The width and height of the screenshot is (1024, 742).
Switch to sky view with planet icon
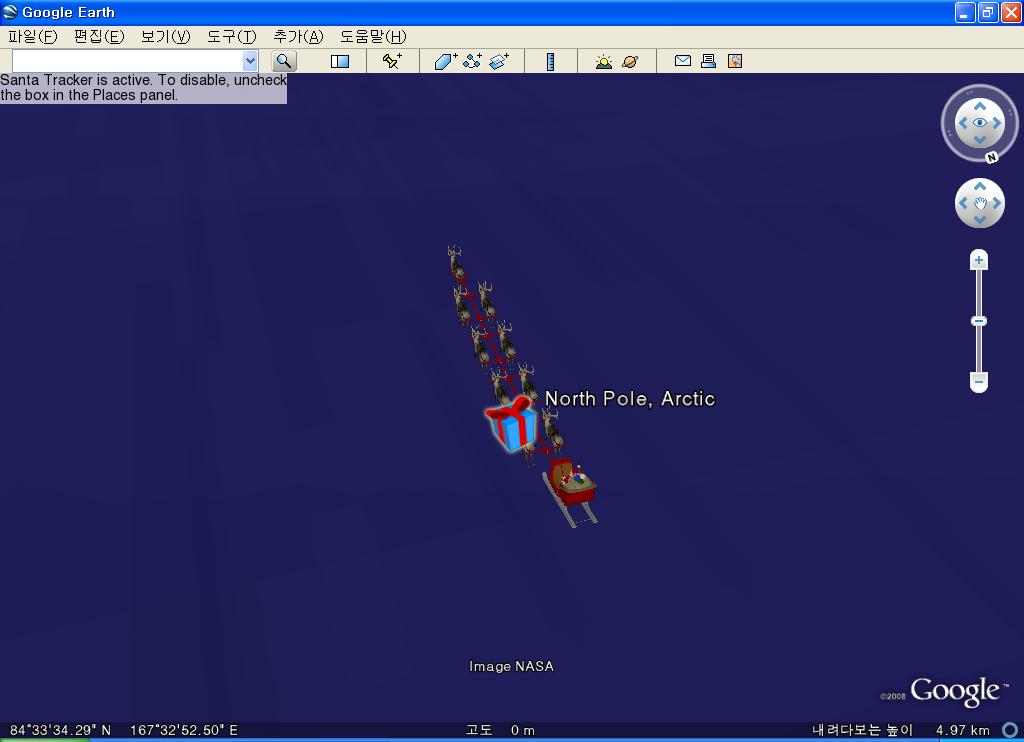630,61
